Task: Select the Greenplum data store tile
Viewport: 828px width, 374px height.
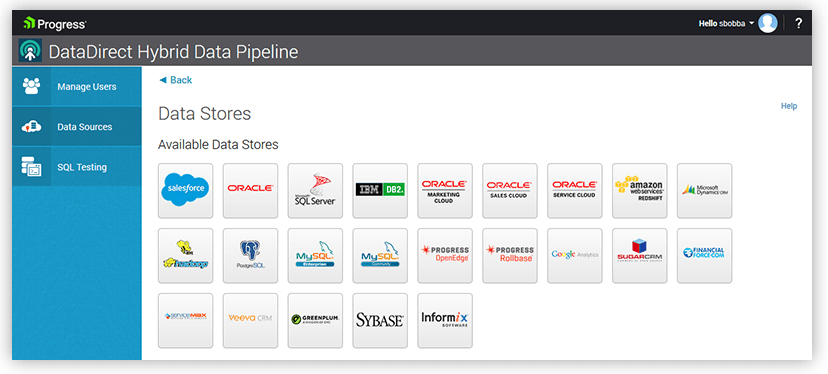Action: (x=315, y=321)
